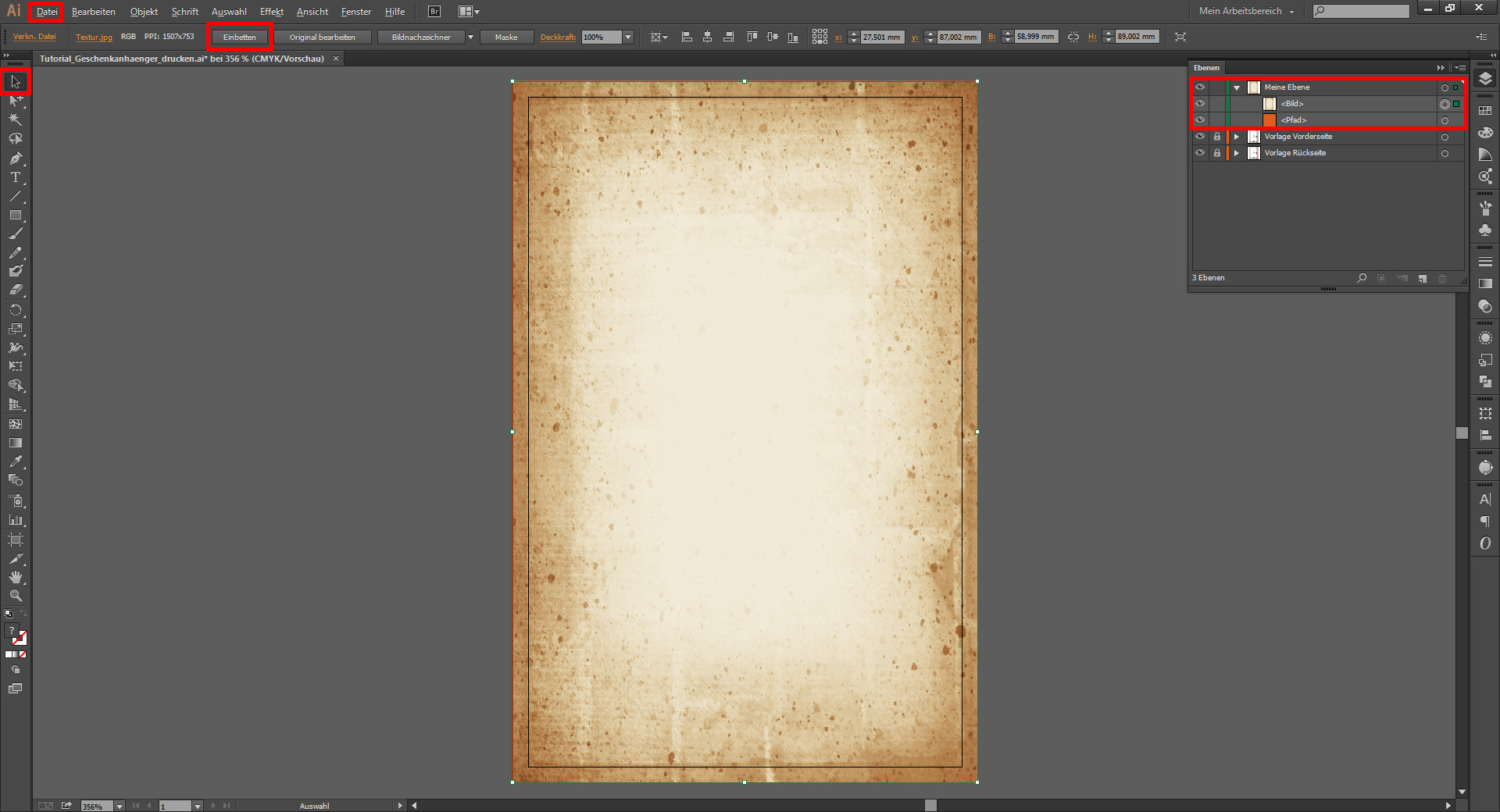Viewport: 1500px width, 812px height.
Task: Select the Pen tool
Action: 15,158
